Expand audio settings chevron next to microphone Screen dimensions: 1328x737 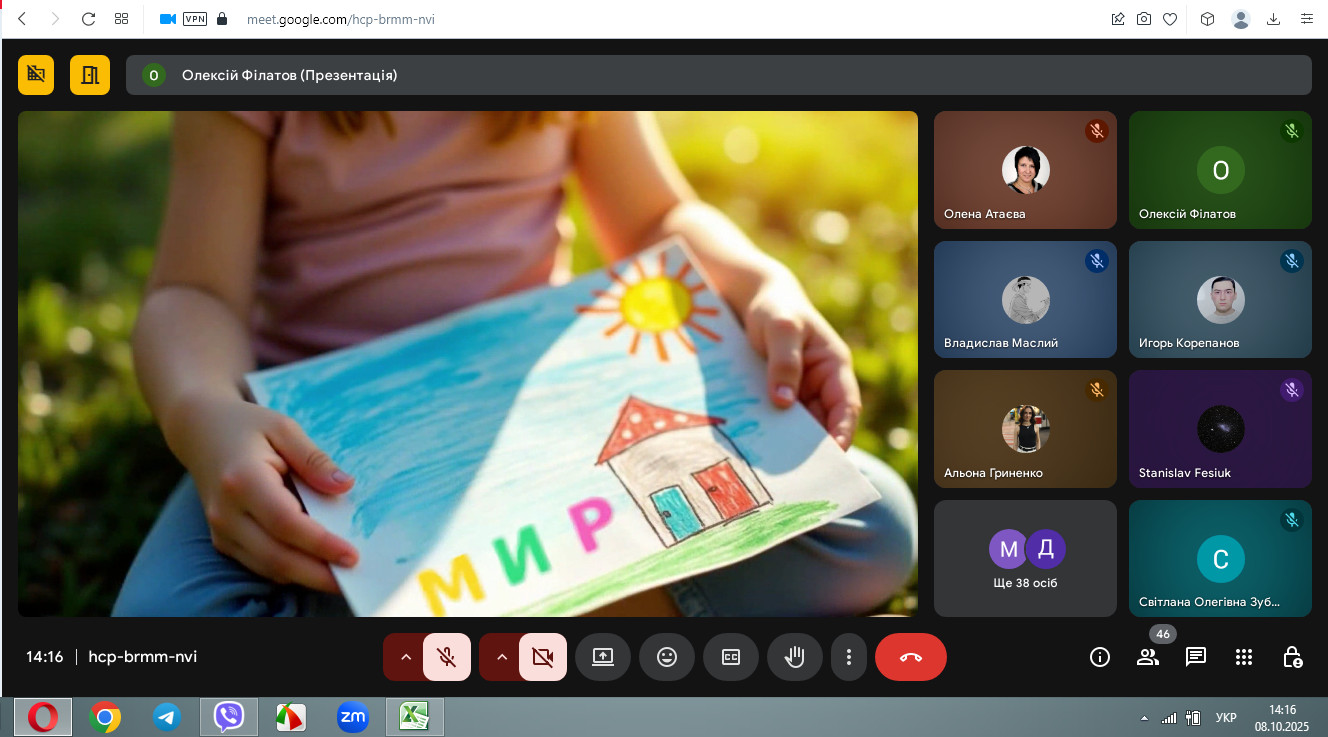click(x=405, y=657)
